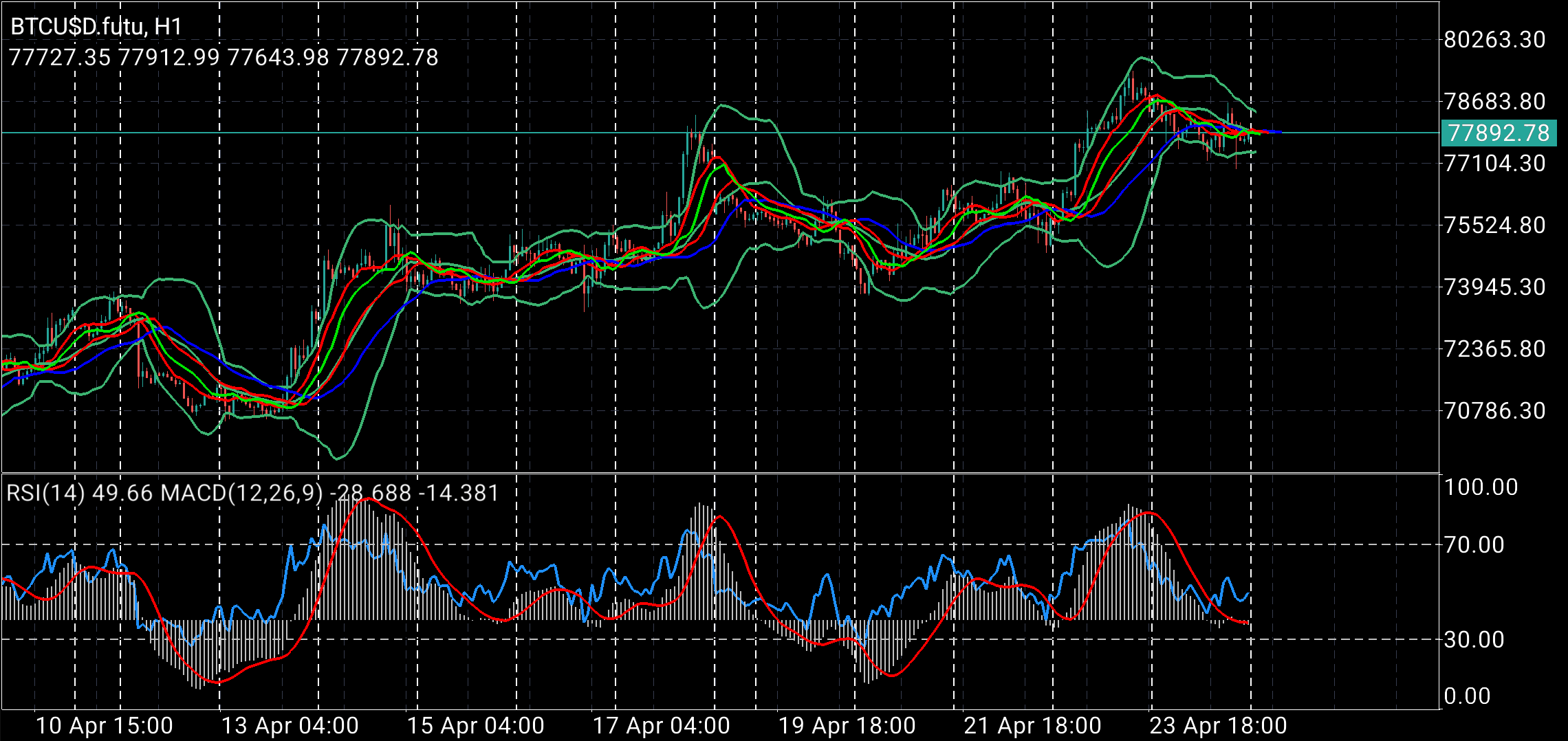Click the 19 Apr 18:00 time label
Image resolution: width=1568 pixels, height=741 pixels.
(847, 726)
